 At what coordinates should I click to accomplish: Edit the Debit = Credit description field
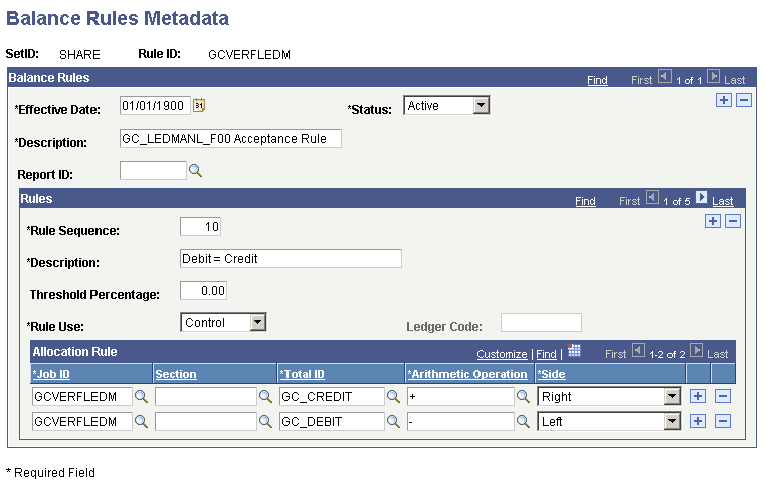[291, 258]
